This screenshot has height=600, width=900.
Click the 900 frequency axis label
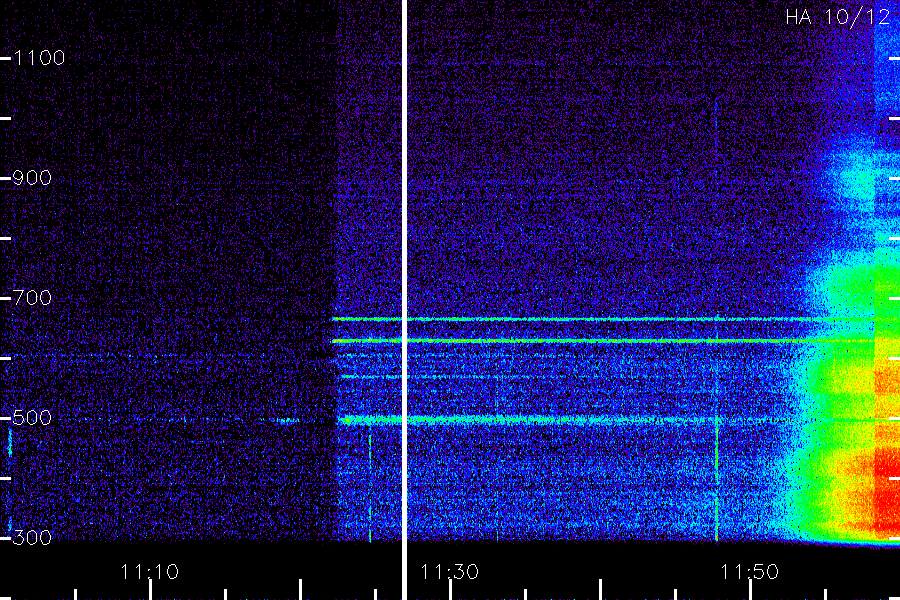pos(32,178)
